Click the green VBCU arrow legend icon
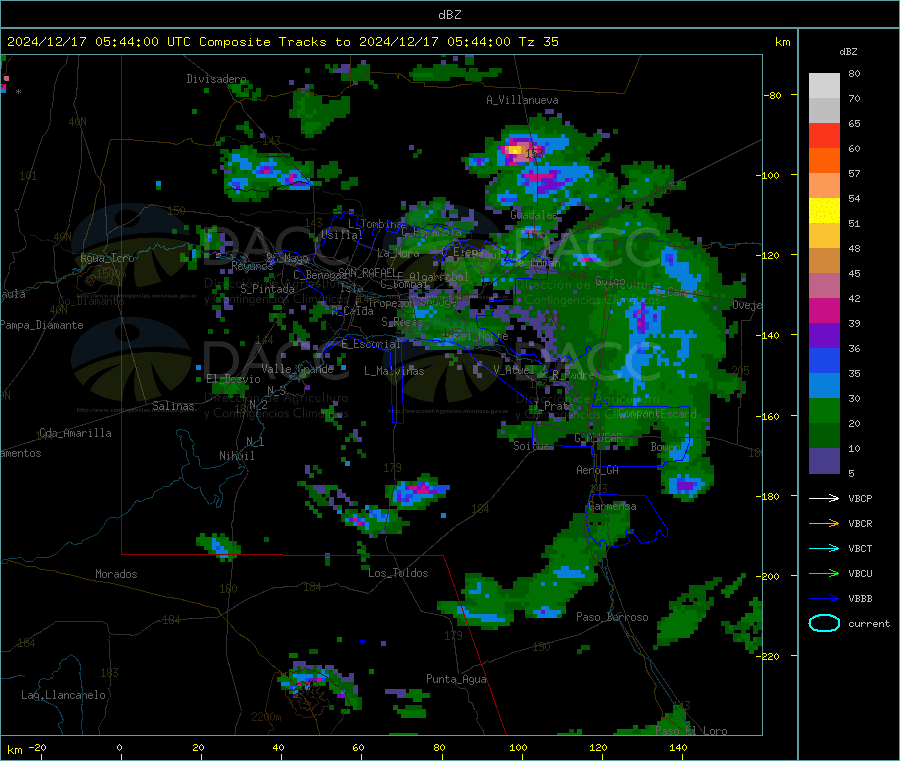900x761 pixels. pos(824,573)
